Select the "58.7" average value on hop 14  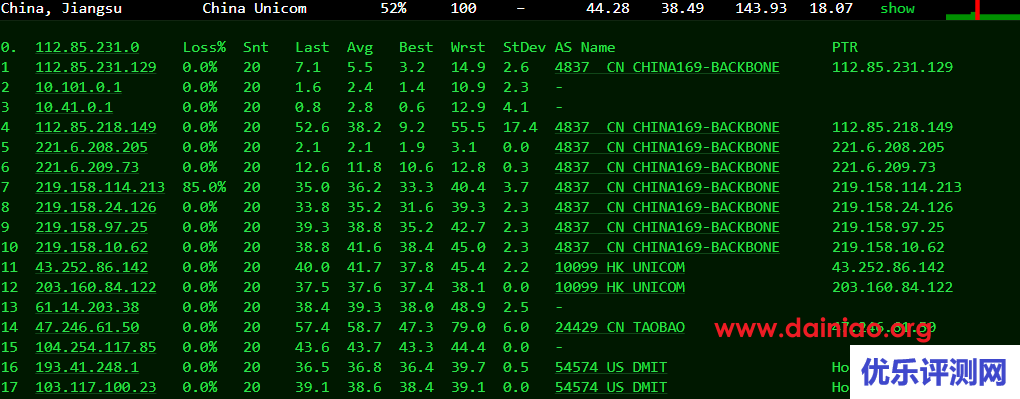[364, 327]
